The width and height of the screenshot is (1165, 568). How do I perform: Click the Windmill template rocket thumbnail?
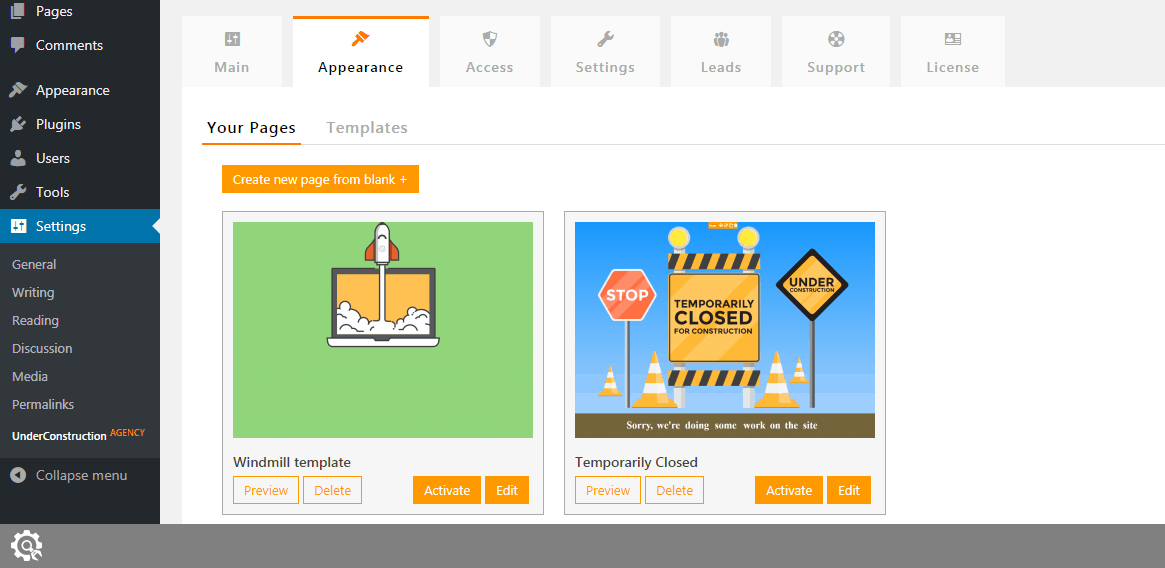tap(383, 330)
